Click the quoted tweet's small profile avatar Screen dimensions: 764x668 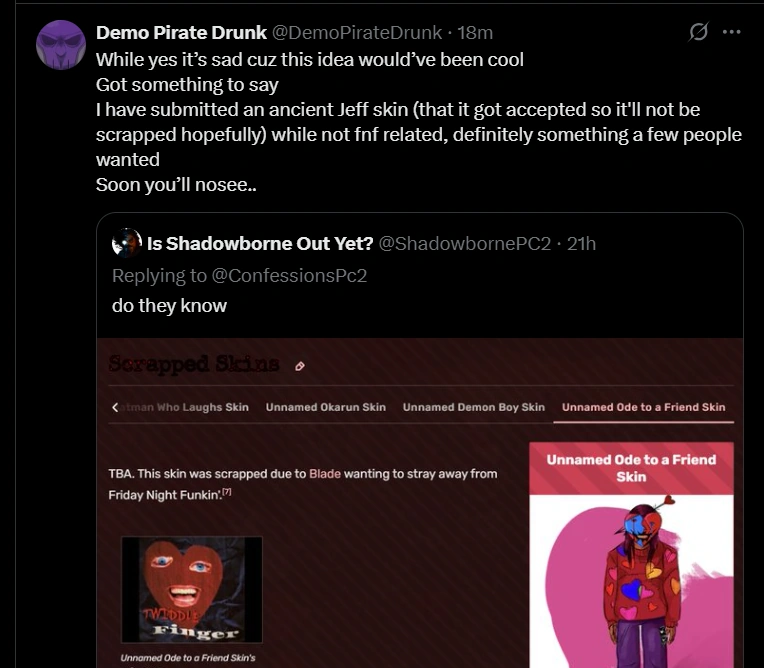click(127, 243)
